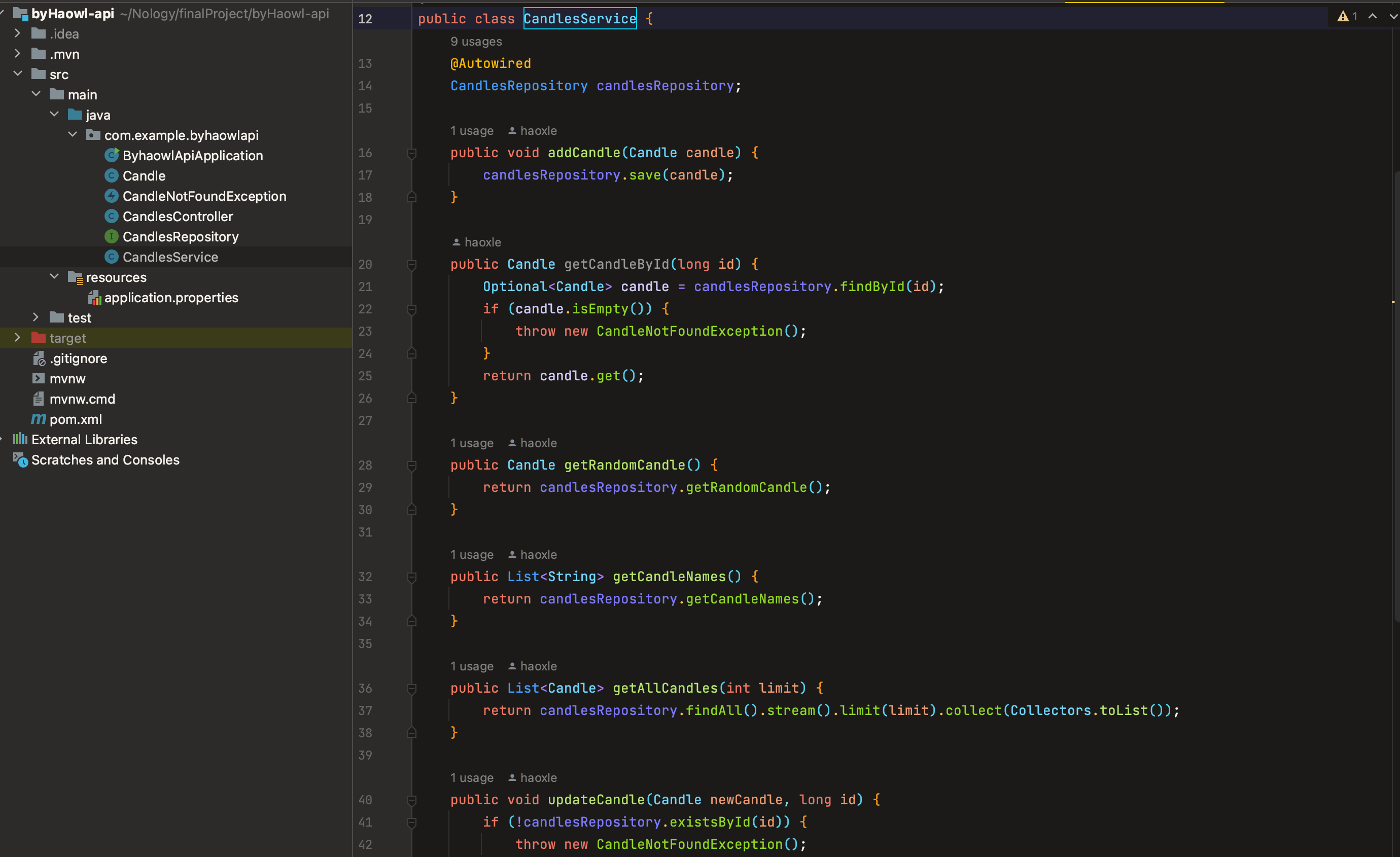Click the Scratches and Consoles icon
Viewport: 1400px width, 857px height.
tap(20, 460)
